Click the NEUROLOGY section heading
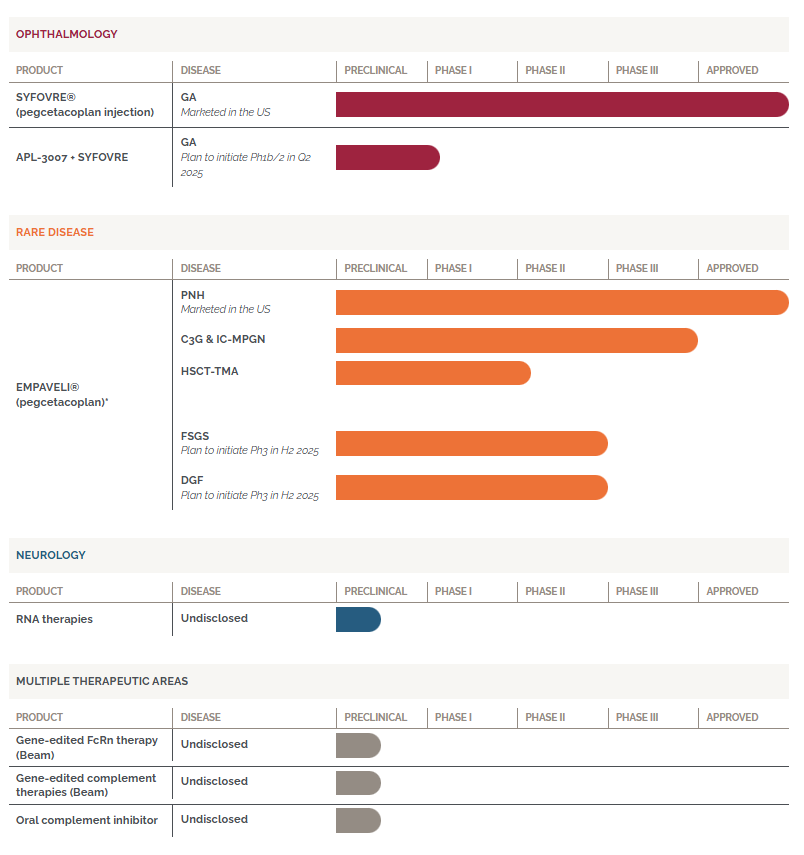 (x=51, y=555)
